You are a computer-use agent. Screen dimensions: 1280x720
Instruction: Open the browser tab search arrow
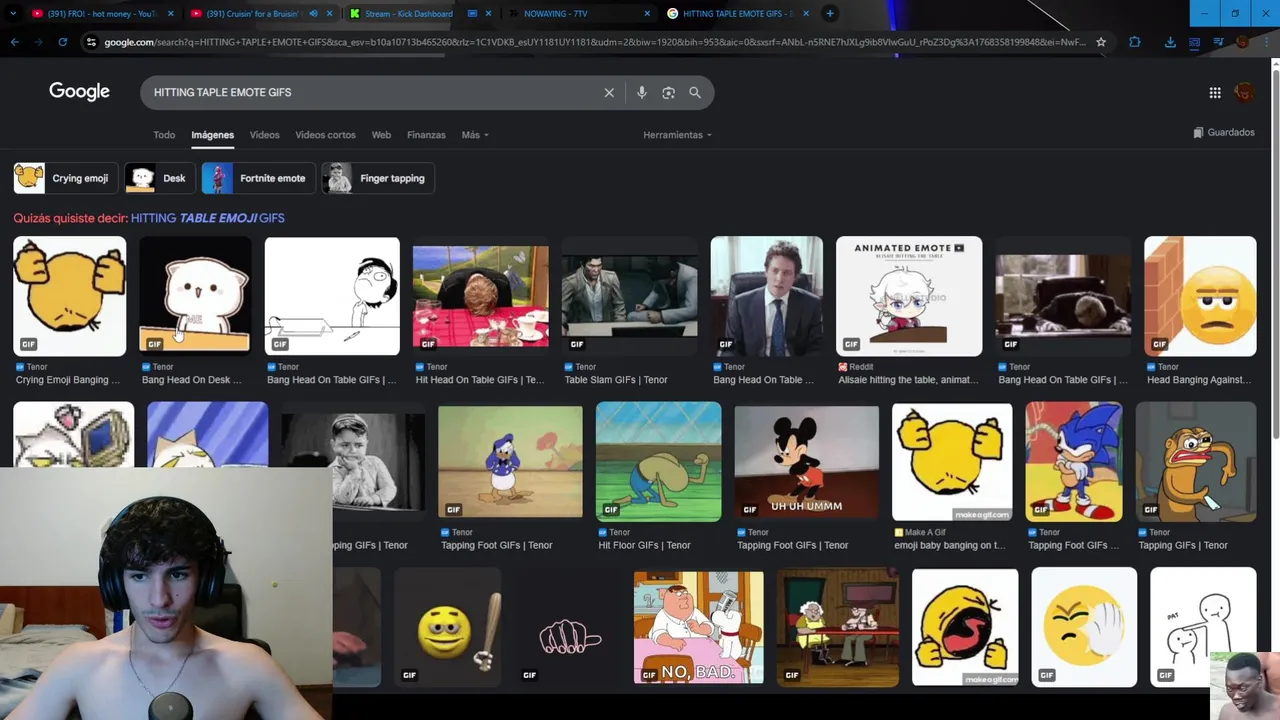tap(13, 13)
